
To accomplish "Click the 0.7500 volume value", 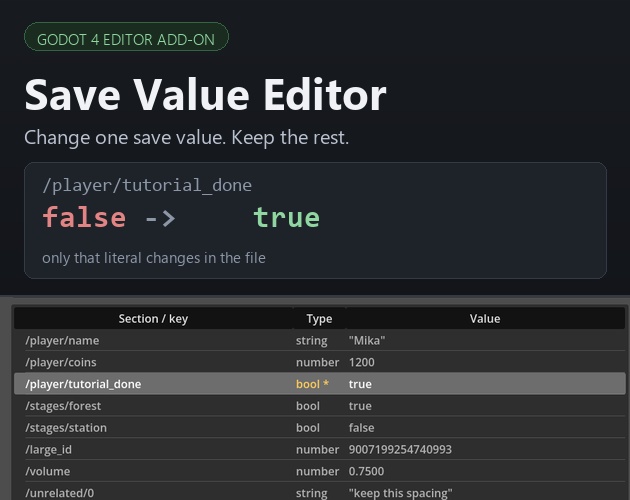I will point(366,471).
